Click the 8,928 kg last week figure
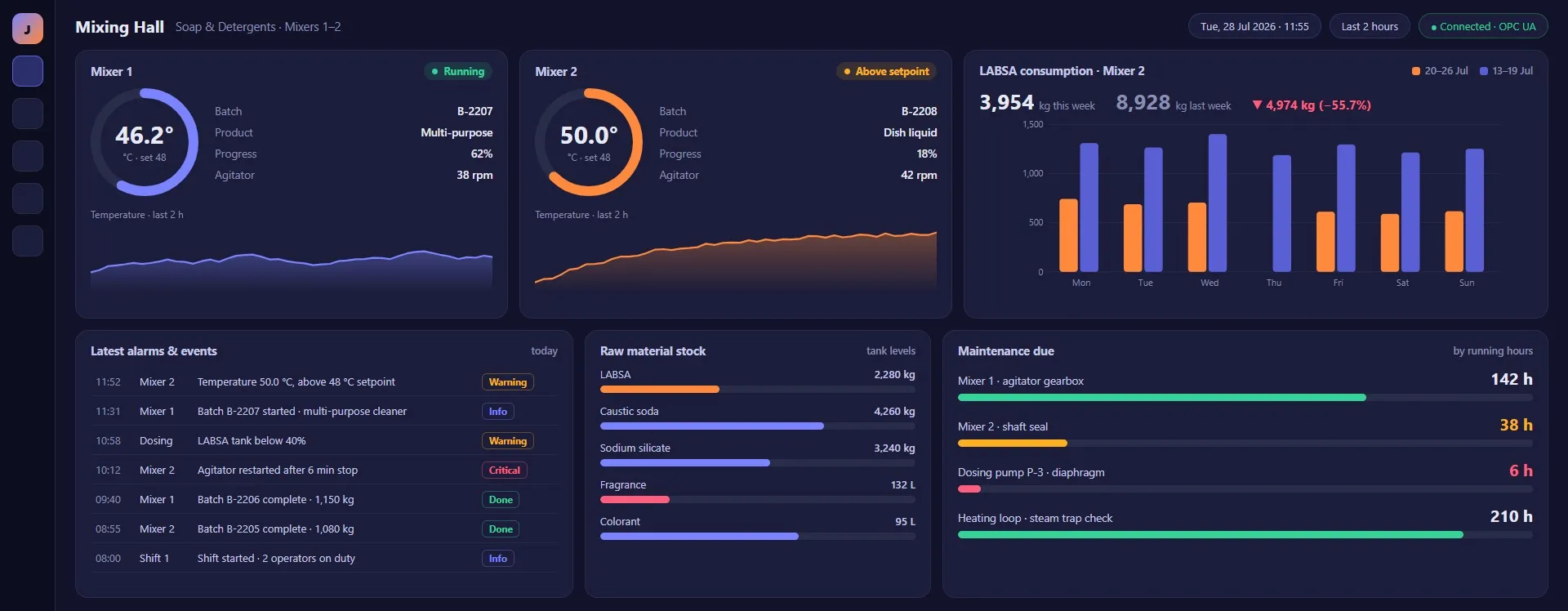The height and width of the screenshot is (611, 1568). pos(1174,103)
